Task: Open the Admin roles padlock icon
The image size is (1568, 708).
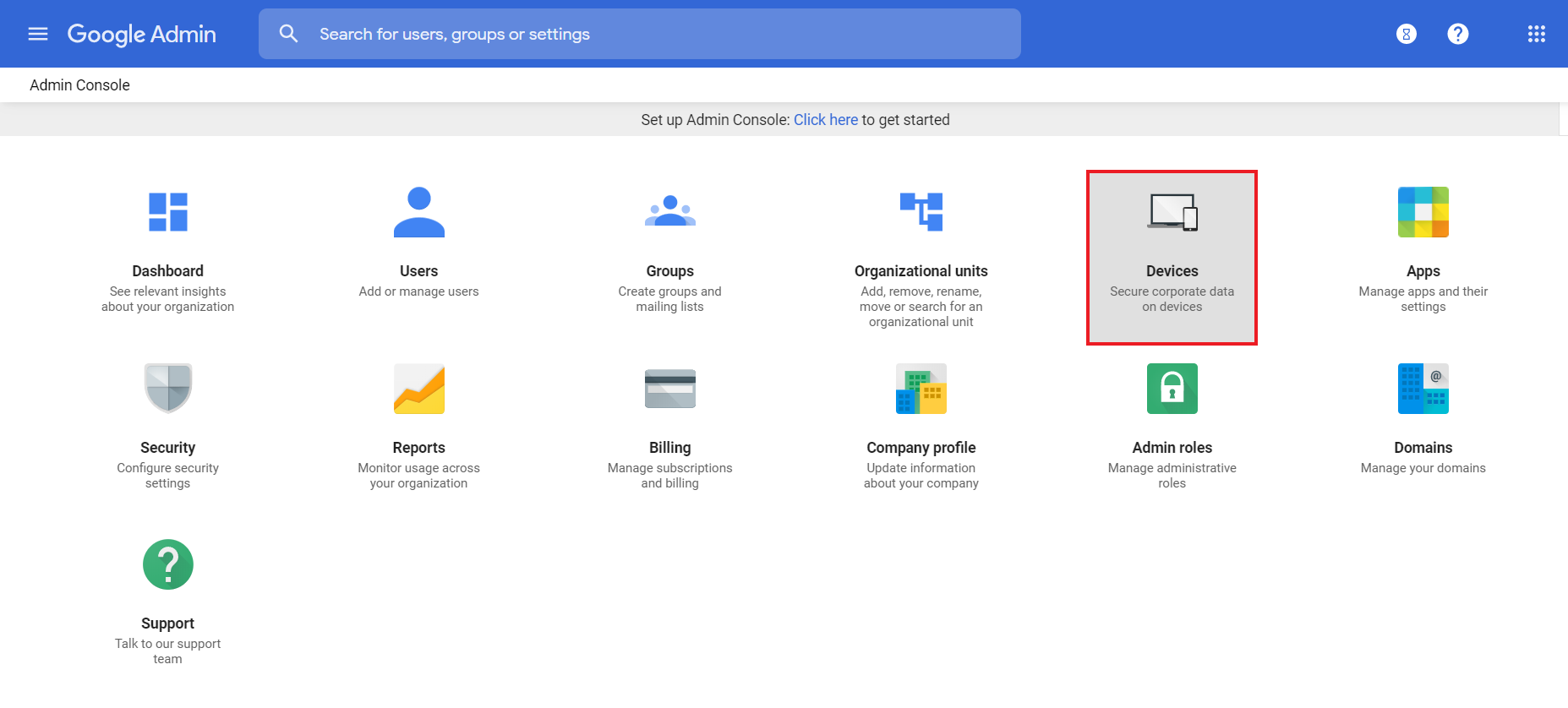Action: pos(1172,388)
